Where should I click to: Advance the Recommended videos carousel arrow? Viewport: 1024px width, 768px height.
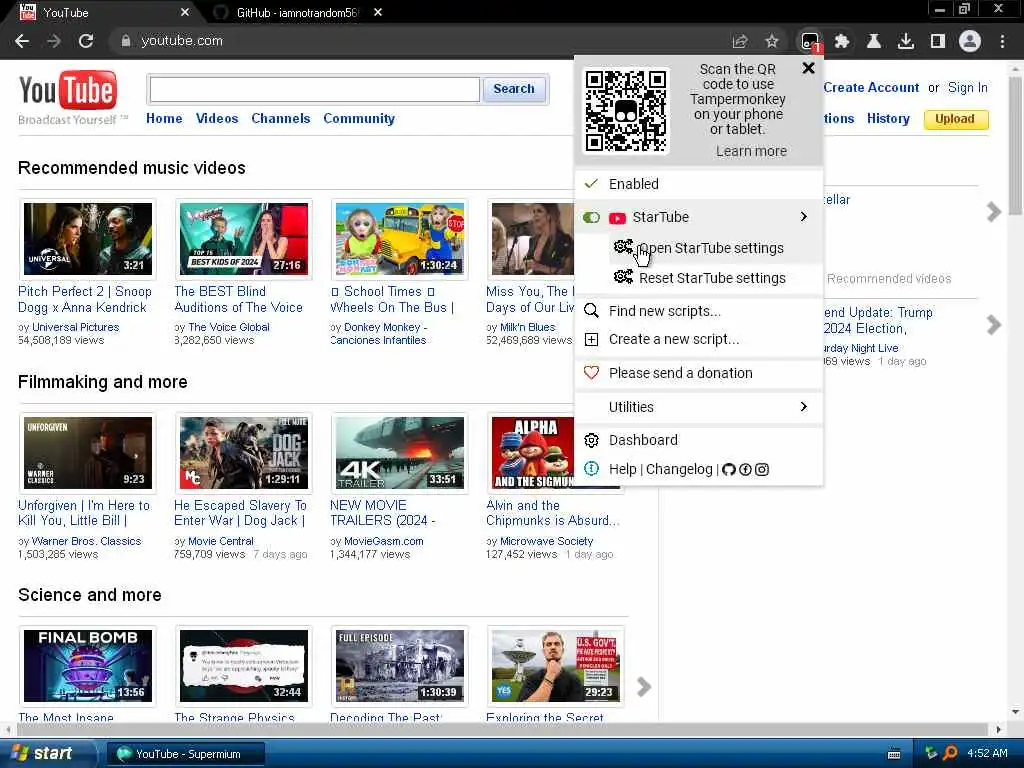tap(994, 325)
